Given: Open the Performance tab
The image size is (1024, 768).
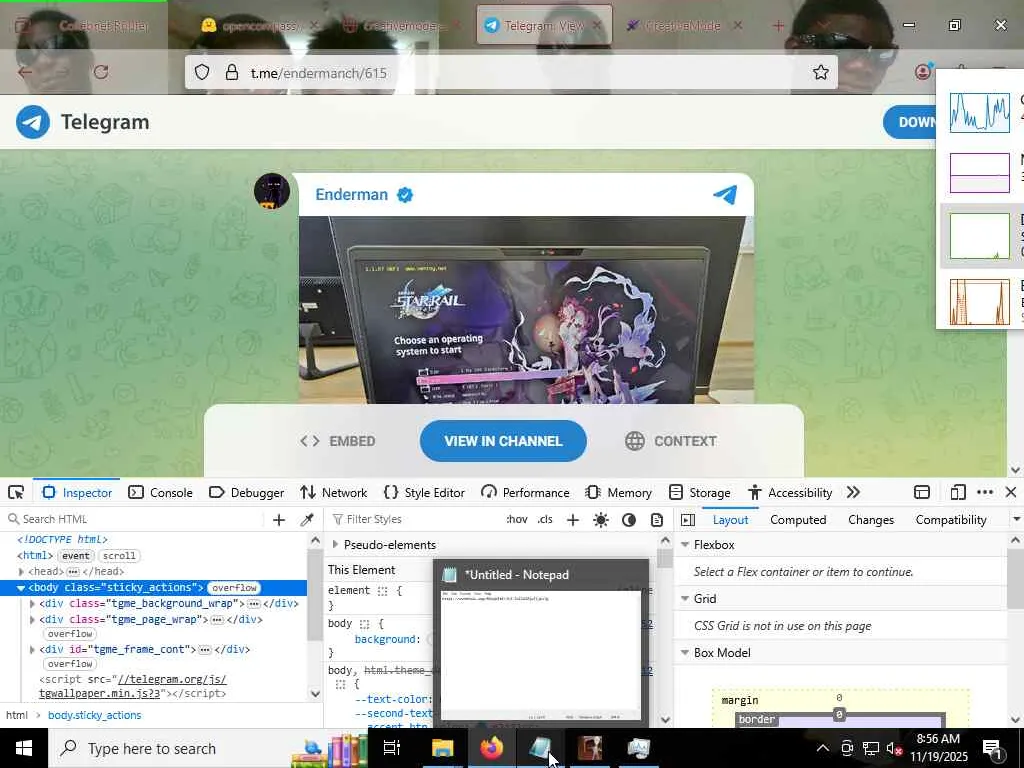Looking at the screenshot, I should [x=525, y=492].
